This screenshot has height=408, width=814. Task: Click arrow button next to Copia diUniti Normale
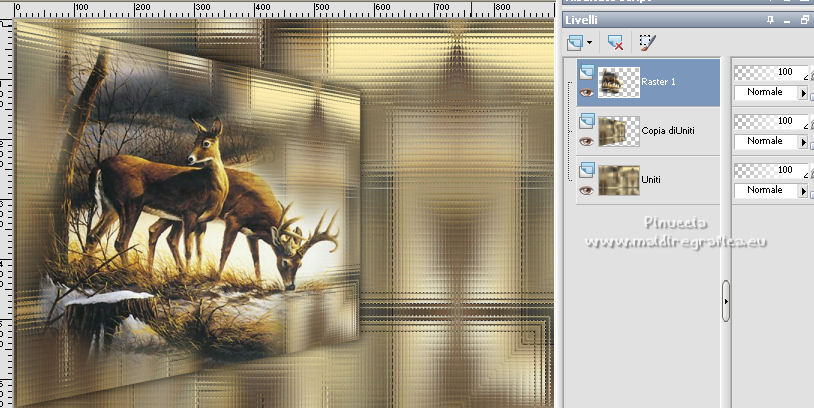804,142
